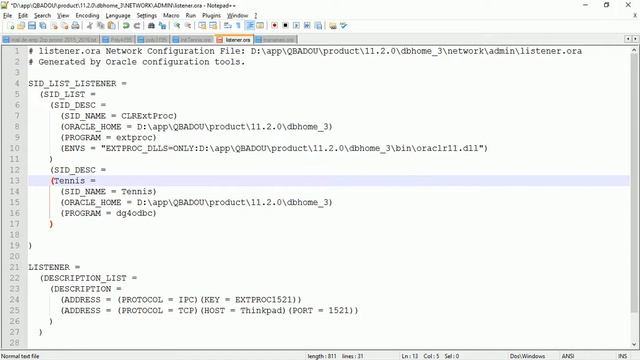Switch to the tab ending 2015_2016.txt

(x=50, y=40)
